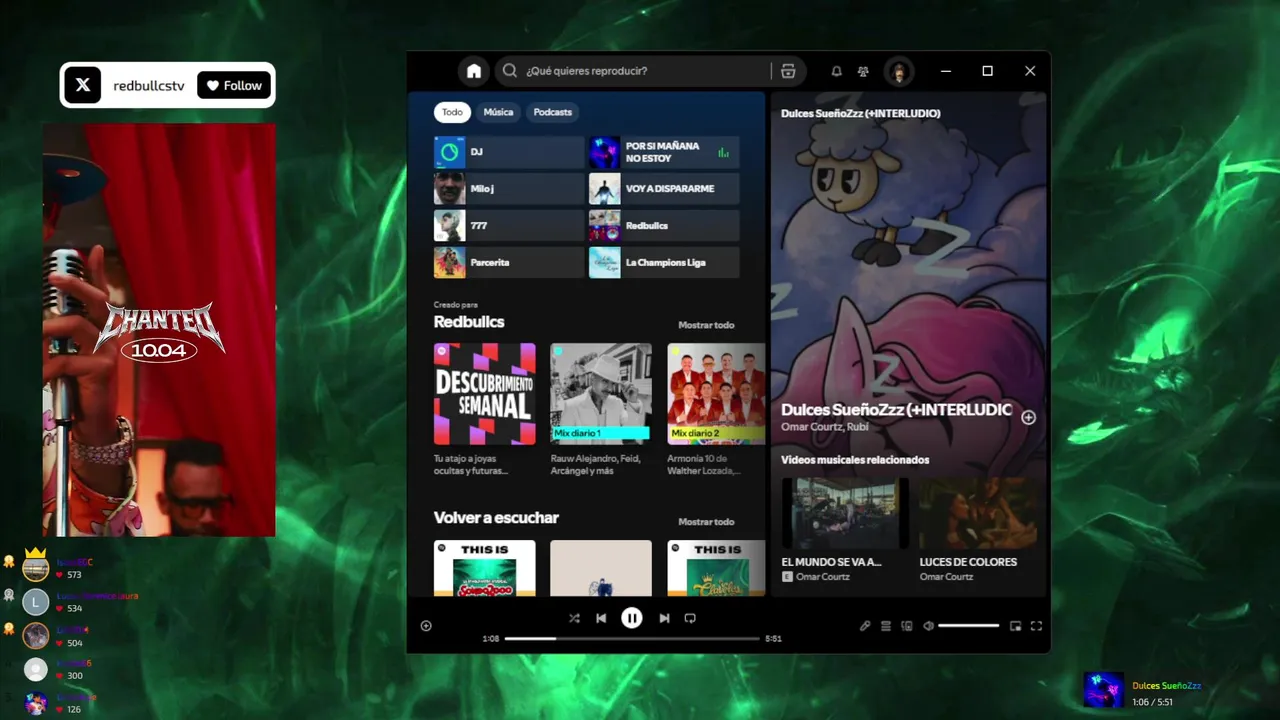
Task: Open lyrics with microphone icon
Action: [x=865, y=626]
